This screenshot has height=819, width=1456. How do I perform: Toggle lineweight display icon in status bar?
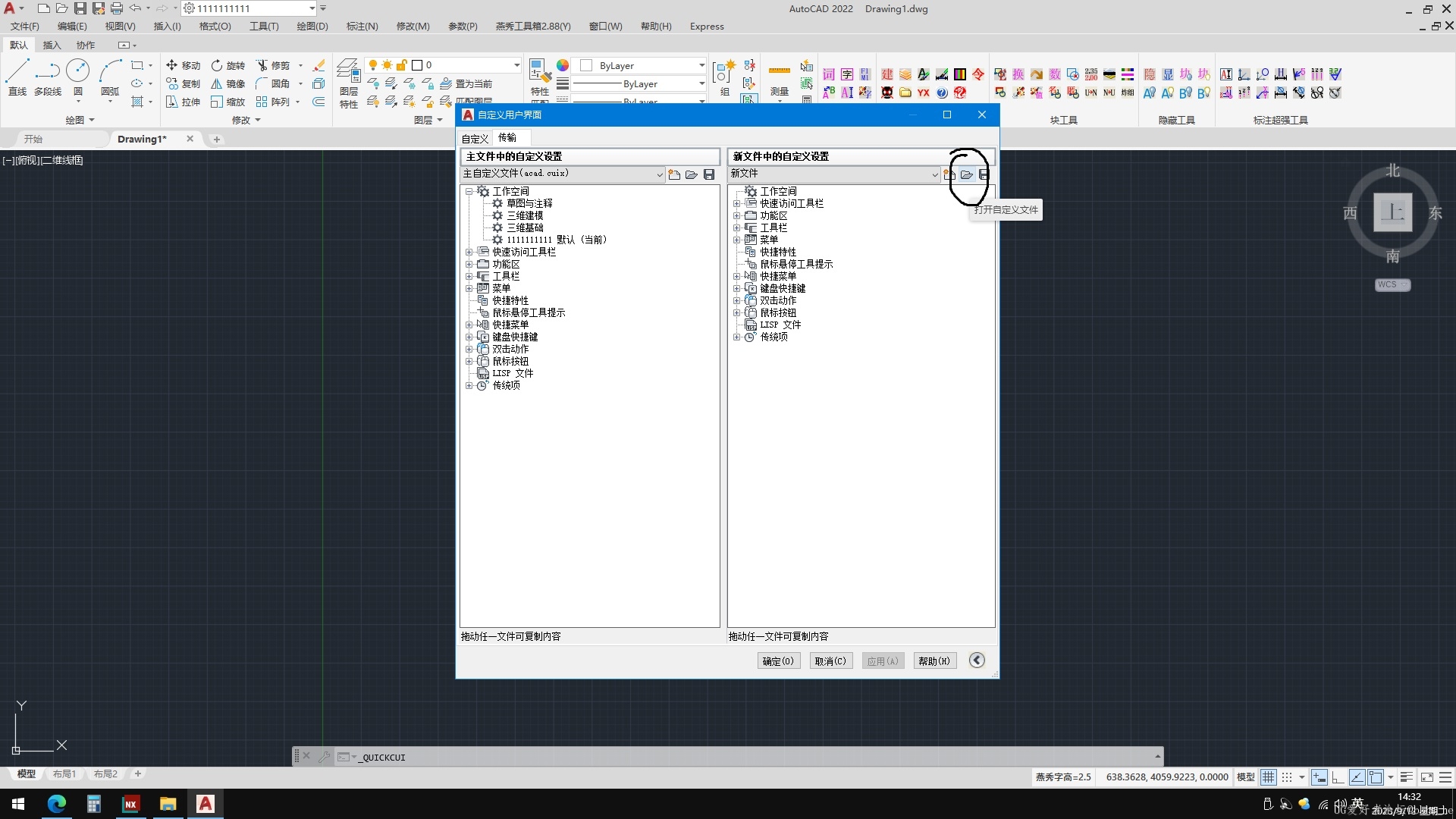1406,777
